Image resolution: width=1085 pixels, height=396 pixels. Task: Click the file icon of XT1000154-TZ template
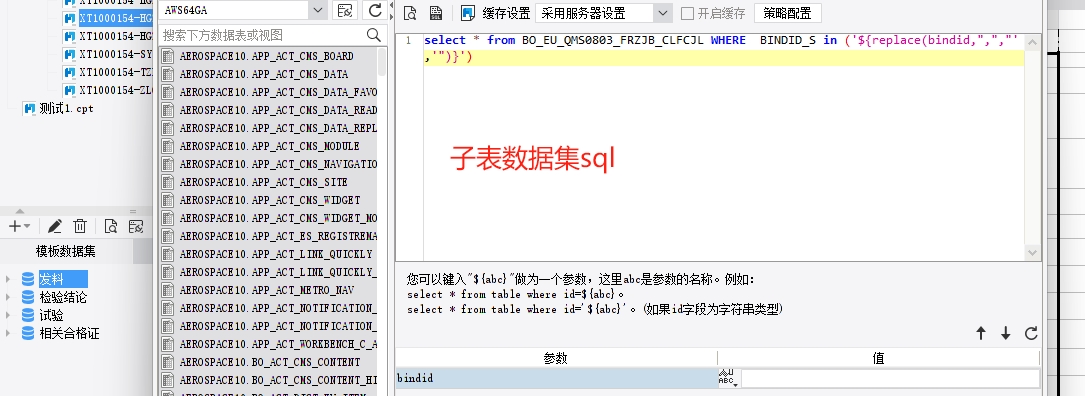pyautogui.click(x=69, y=72)
